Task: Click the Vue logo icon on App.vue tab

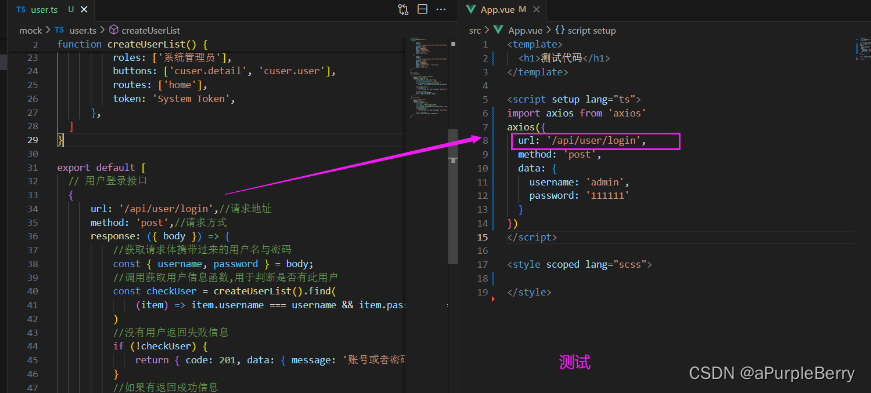Action: [x=472, y=9]
